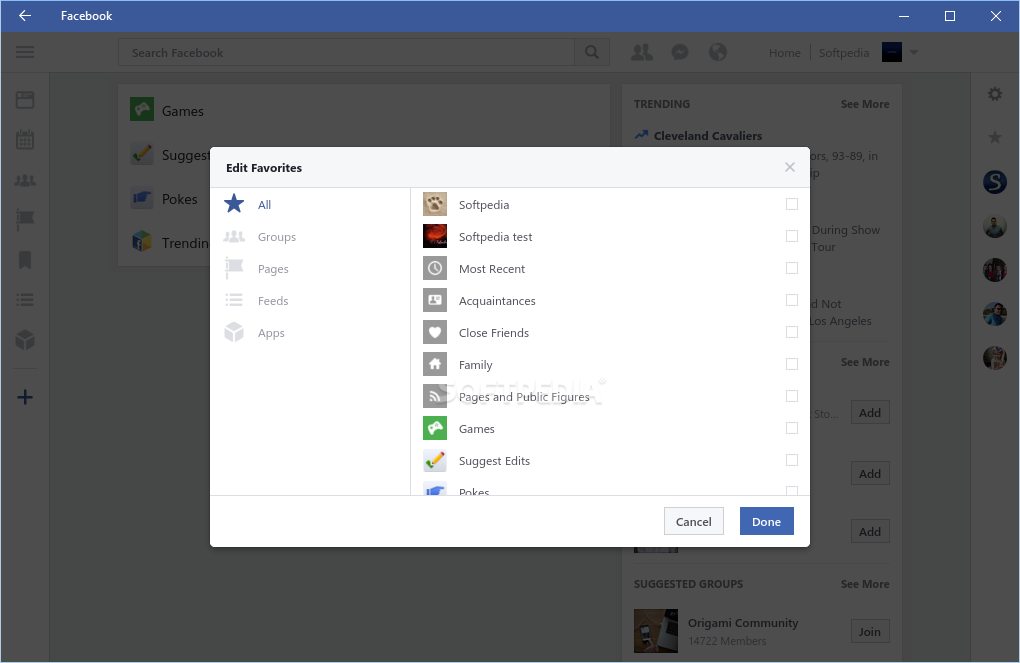Image resolution: width=1020 pixels, height=663 pixels.
Task: Click the Acquaintances card icon
Action: pyautogui.click(x=435, y=300)
